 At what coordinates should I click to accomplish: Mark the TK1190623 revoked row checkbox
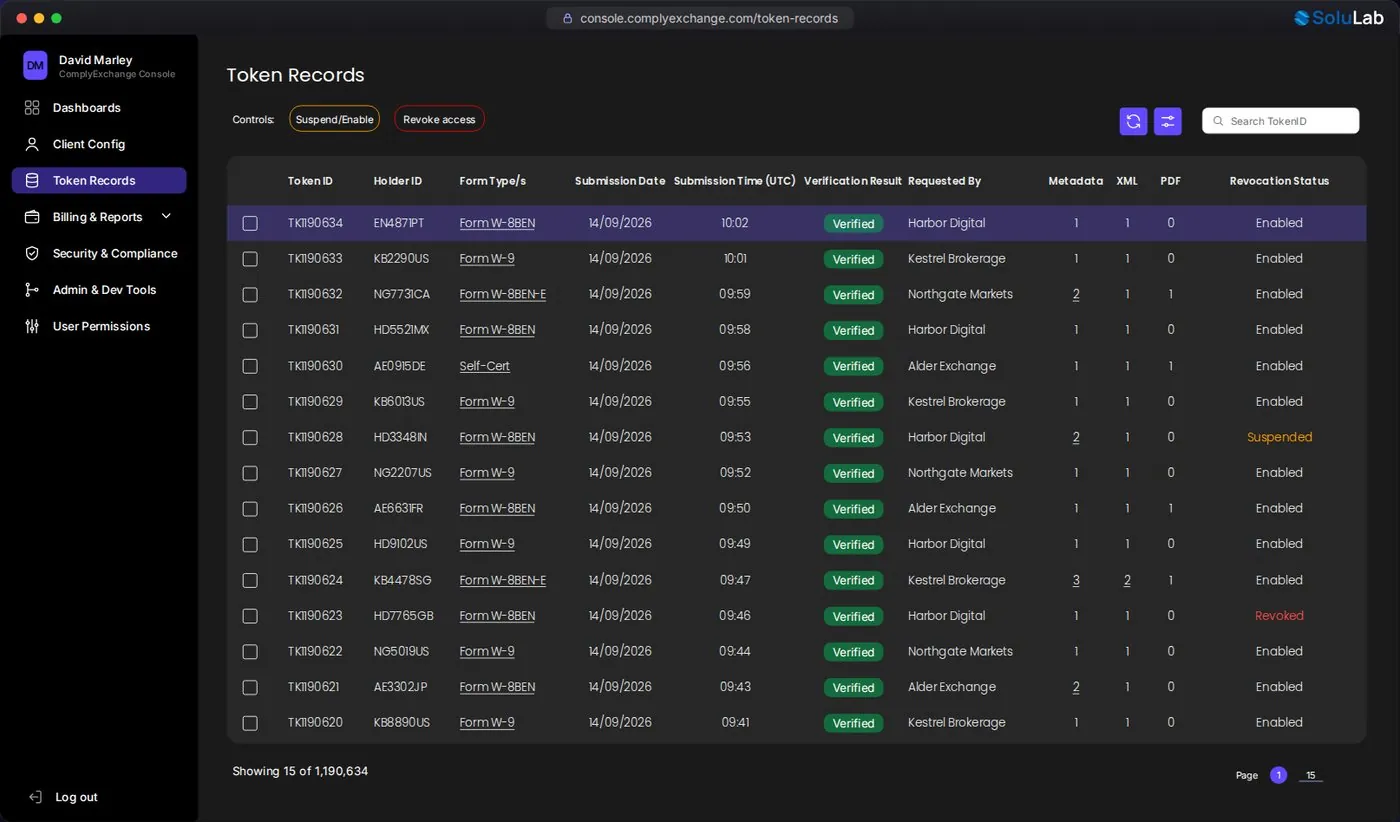point(250,616)
